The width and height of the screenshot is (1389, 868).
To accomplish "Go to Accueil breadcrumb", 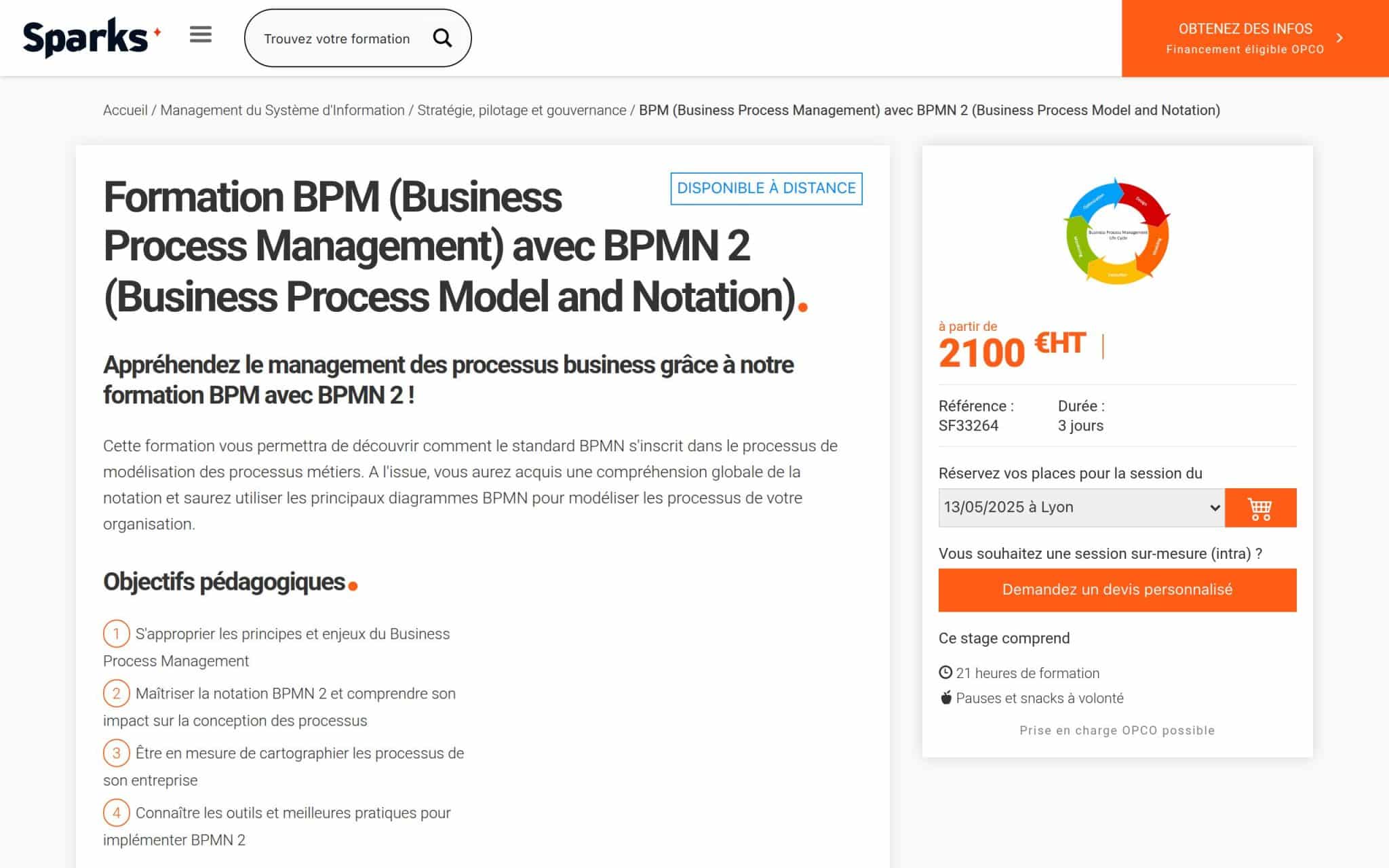I will pyautogui.click(x=125, y=111).
